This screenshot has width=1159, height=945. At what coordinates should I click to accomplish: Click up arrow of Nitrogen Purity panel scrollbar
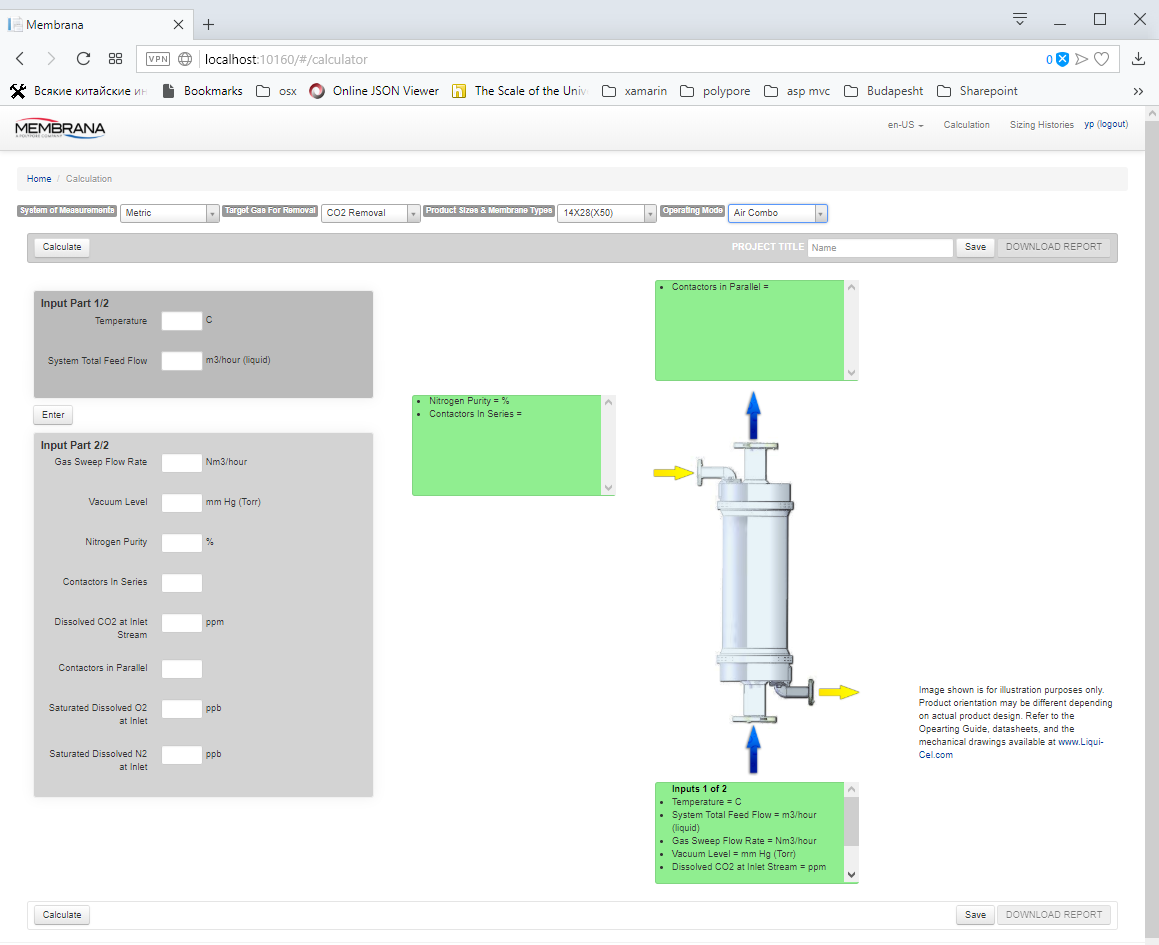(608, 402)
